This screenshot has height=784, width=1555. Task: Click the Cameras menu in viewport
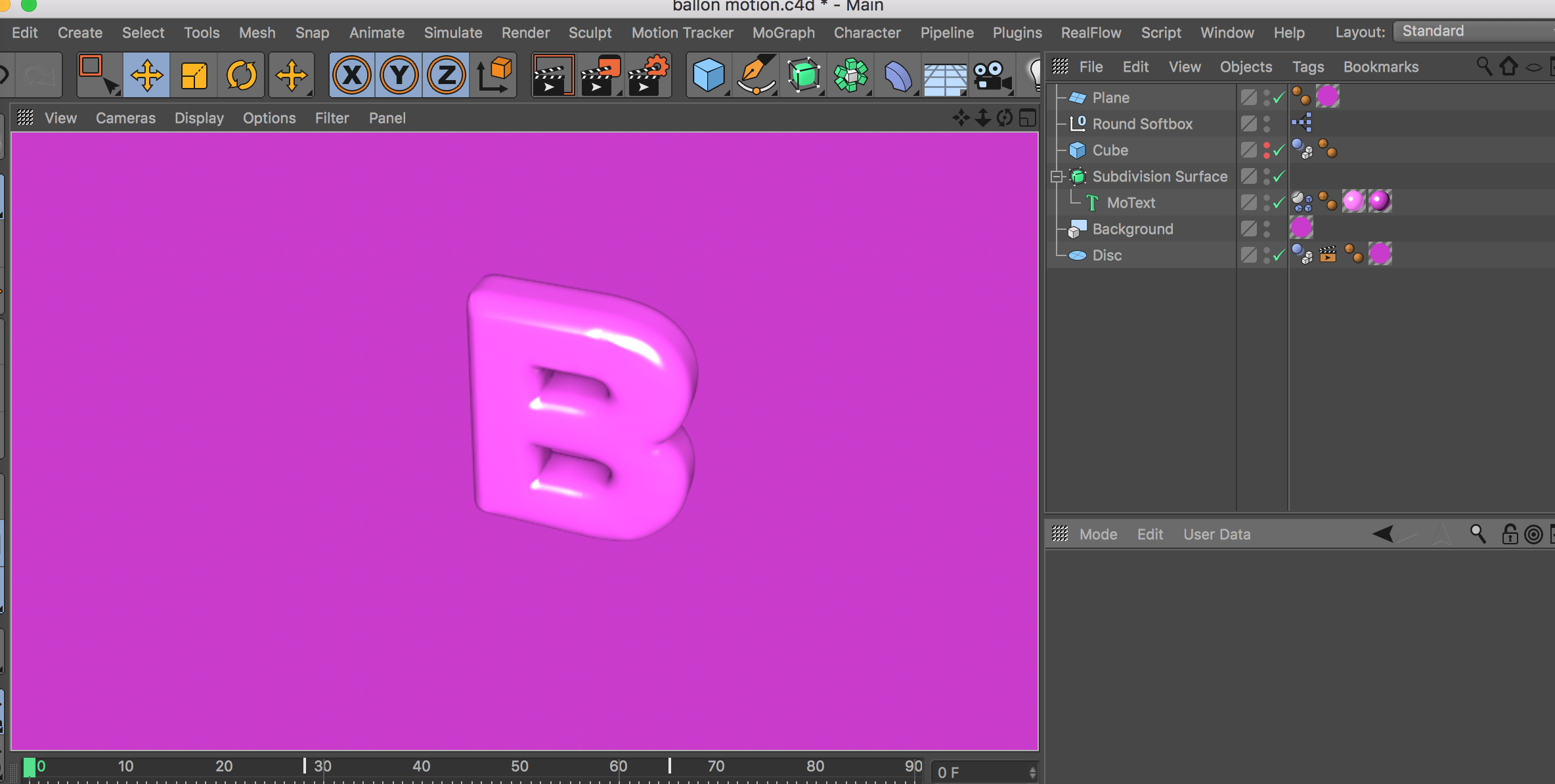pos(125,117)
